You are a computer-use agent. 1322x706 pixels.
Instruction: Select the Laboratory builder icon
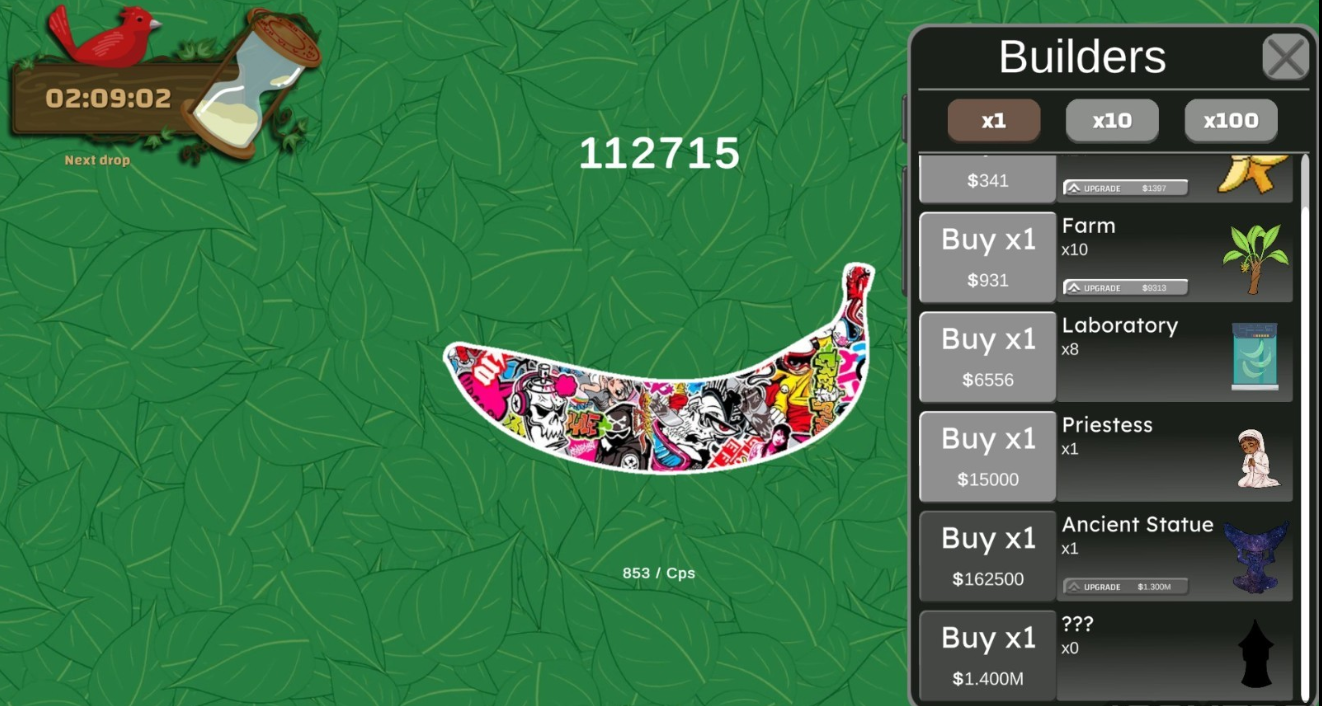click(x=1253, y=357)
